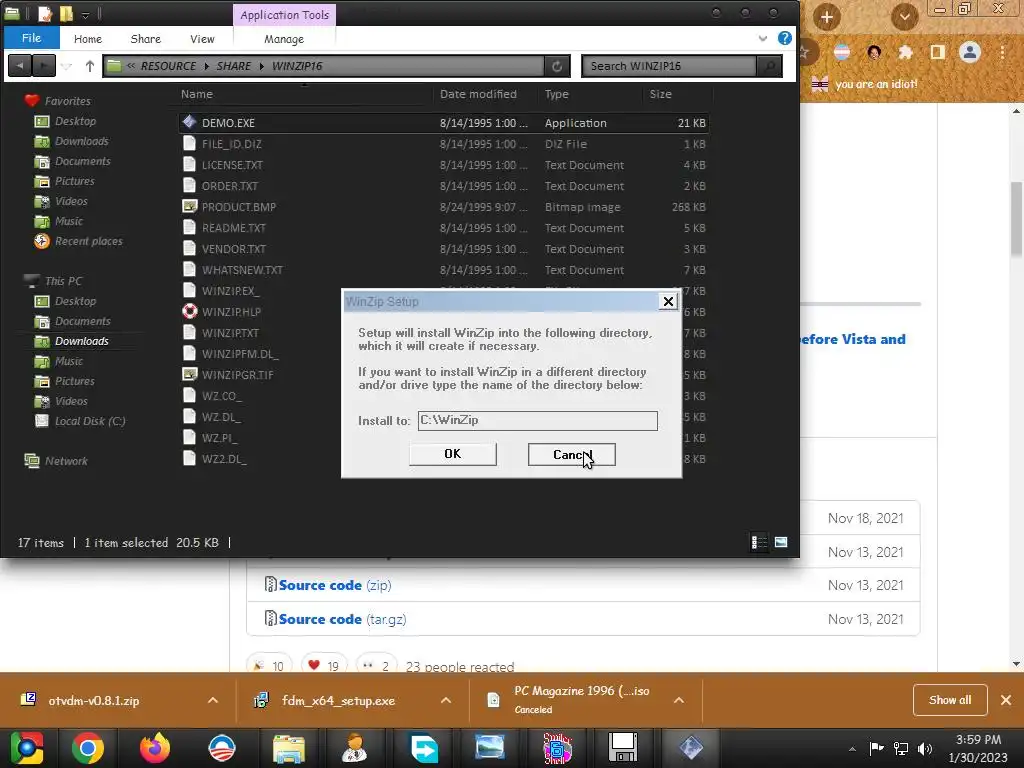Expand fdm_x64_setup.exe download options arrow

pos(446,700)
